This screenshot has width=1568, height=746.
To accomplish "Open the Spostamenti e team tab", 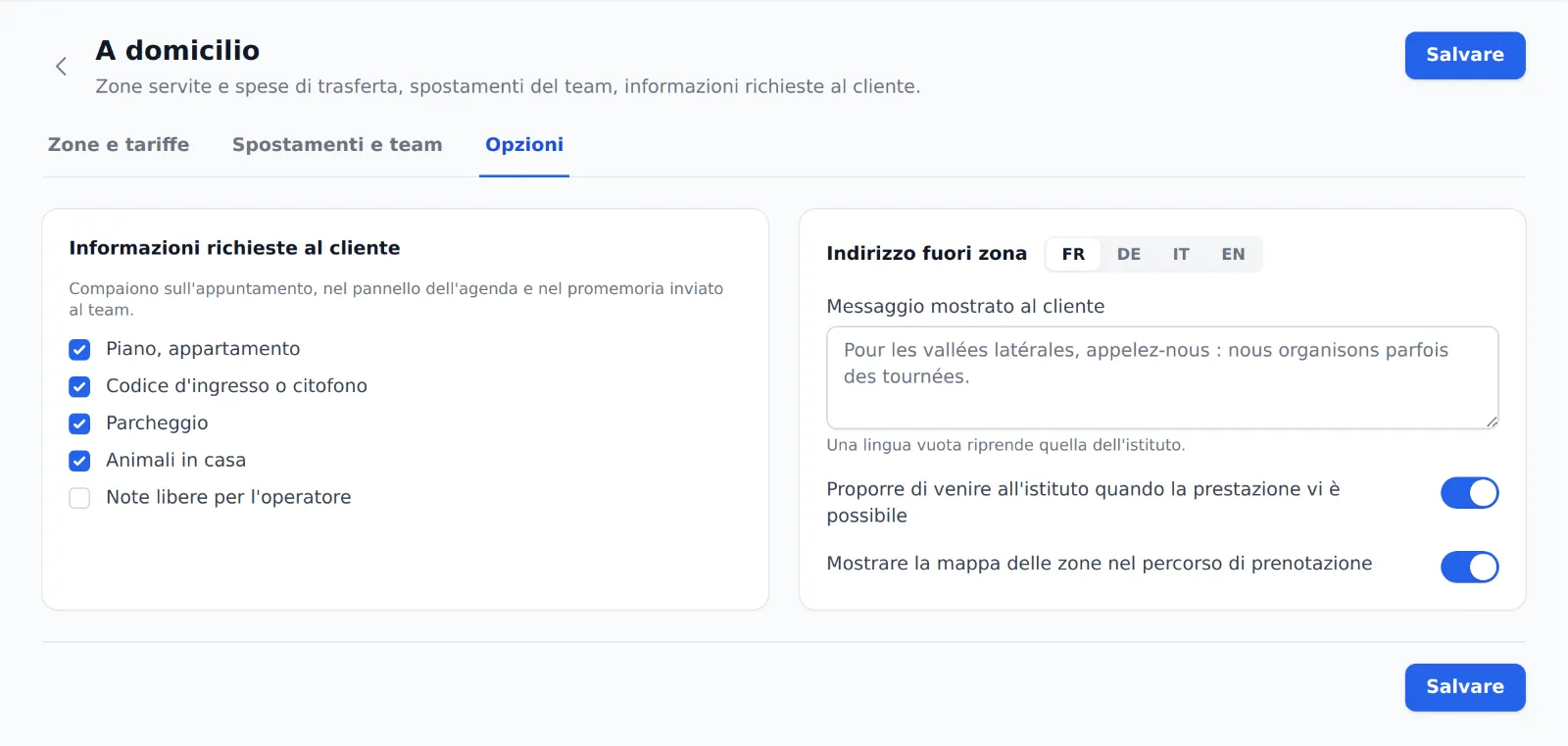I will pyautogui.click(x=337, y=145).
